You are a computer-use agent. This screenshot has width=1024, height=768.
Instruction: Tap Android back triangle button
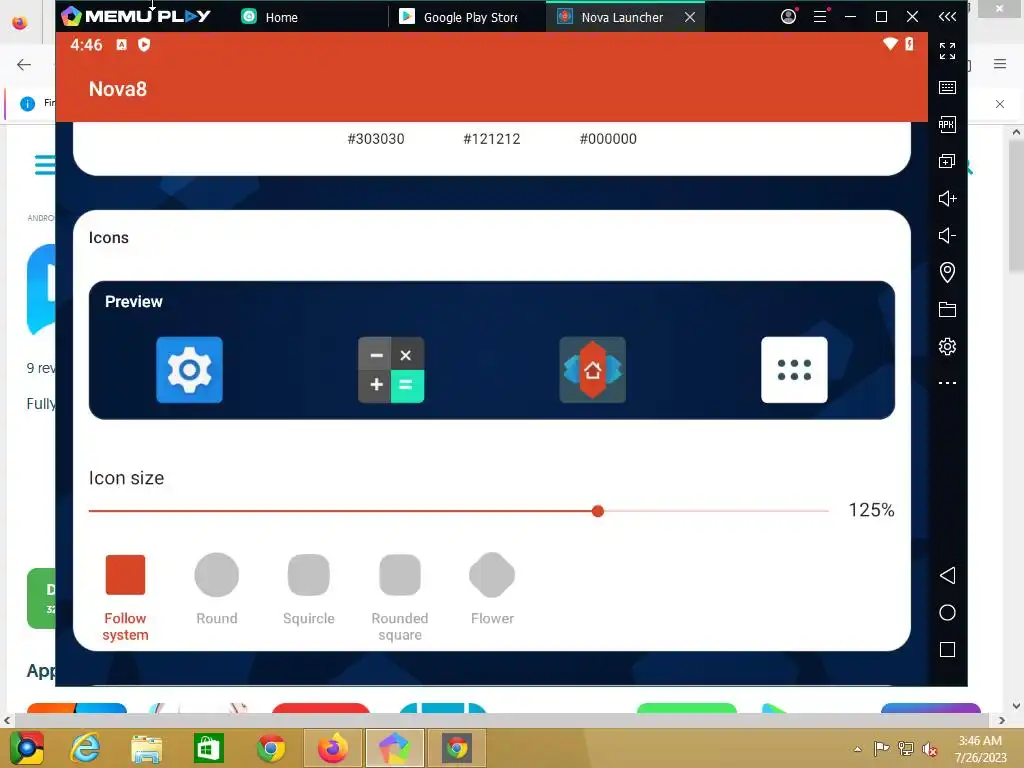(947, 575)
